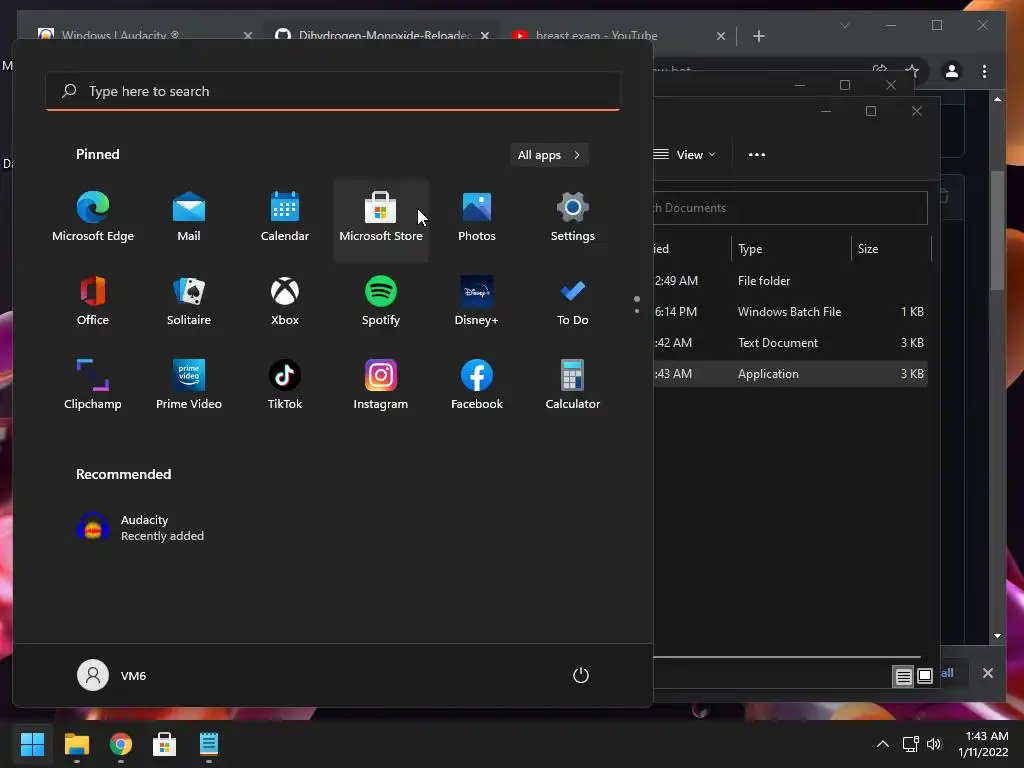Viewport: 1024px width, 768px height.
Task: Open the volume tray icon
Action: point(934,744)
